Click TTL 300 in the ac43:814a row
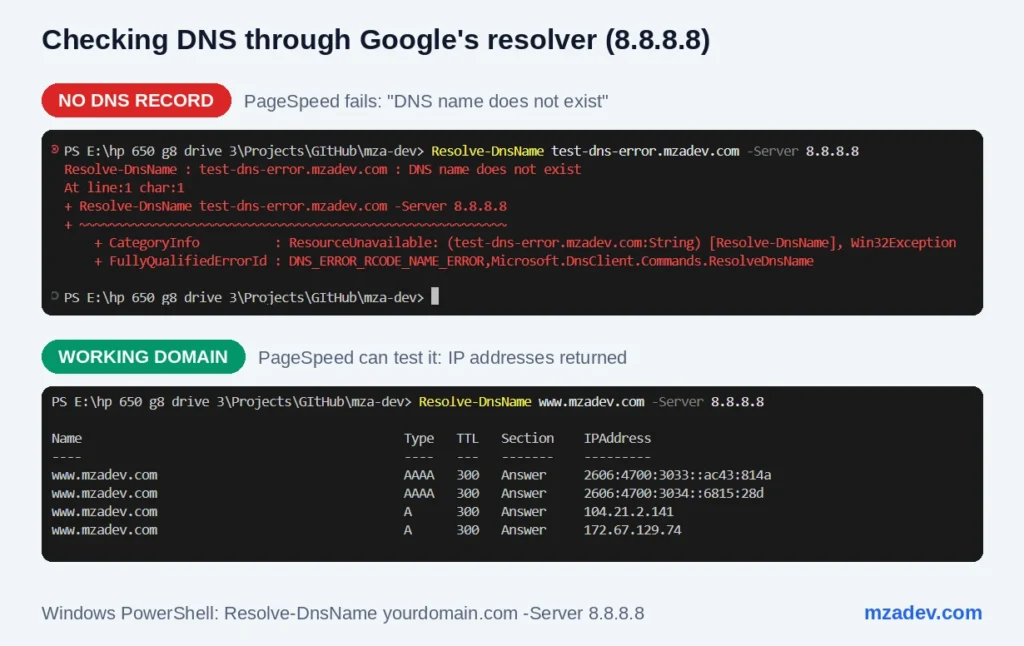This screenshot has height=646, width=1024. tap(468, 475)
